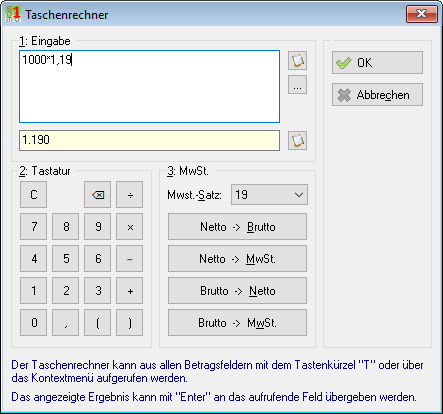443x414 pixels.
Task: Click the division operator key
Action: coord(129,195)
